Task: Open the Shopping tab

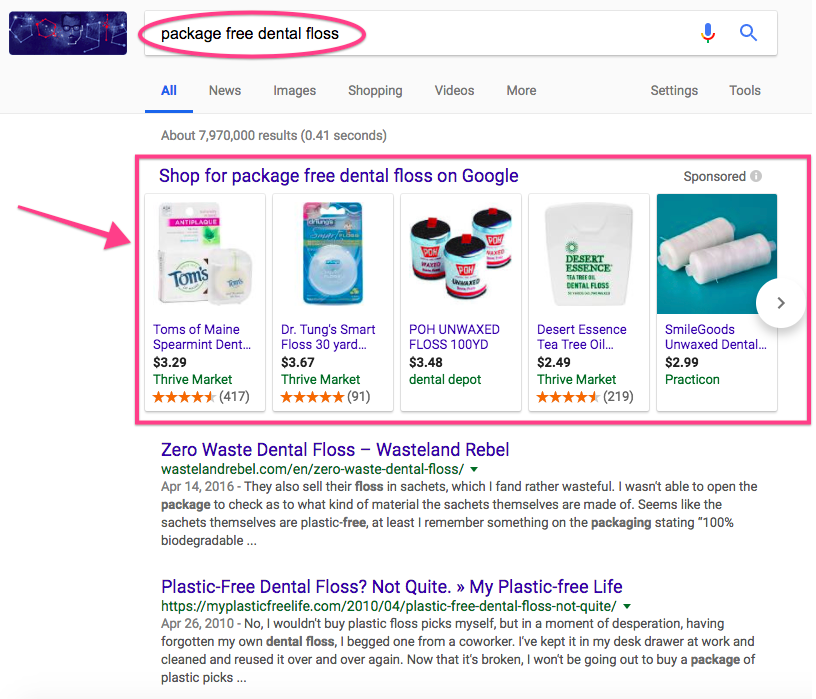Action: click(x=375, y=91)
